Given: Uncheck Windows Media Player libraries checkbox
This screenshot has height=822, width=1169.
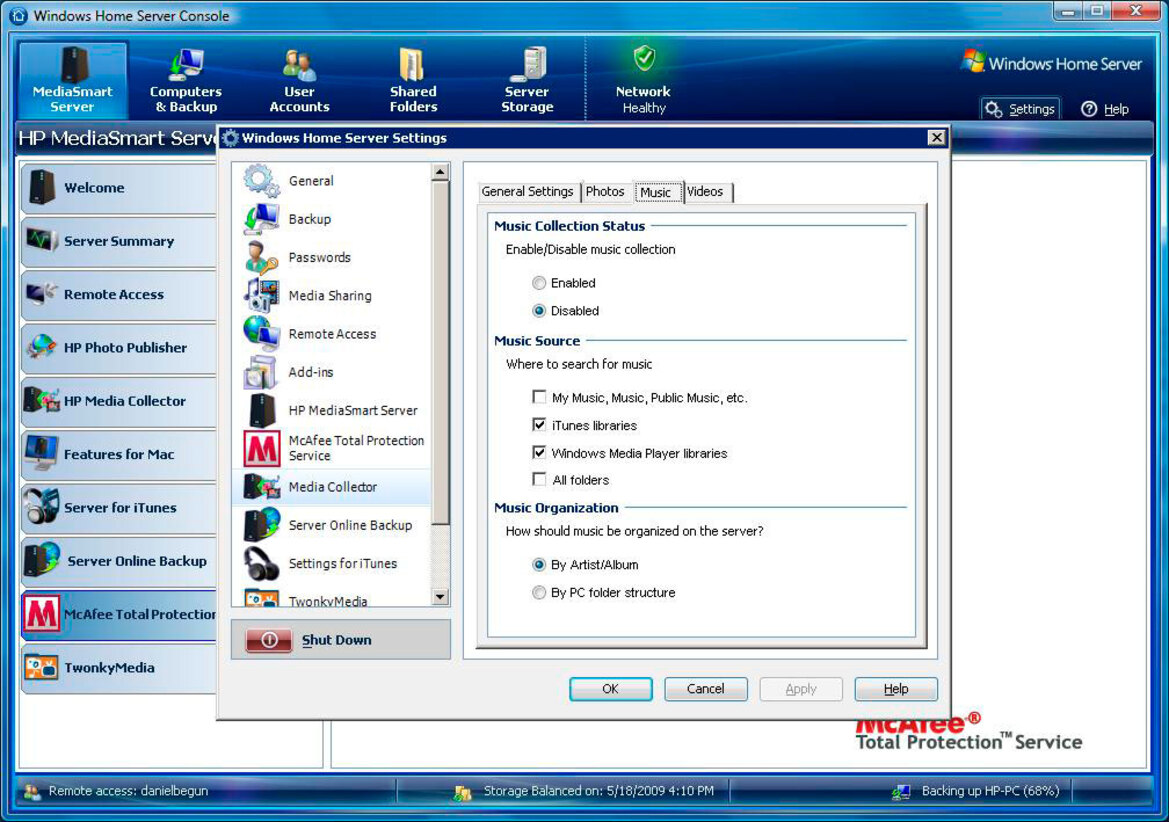Looking at the screenshot, I should pos(539,452).
